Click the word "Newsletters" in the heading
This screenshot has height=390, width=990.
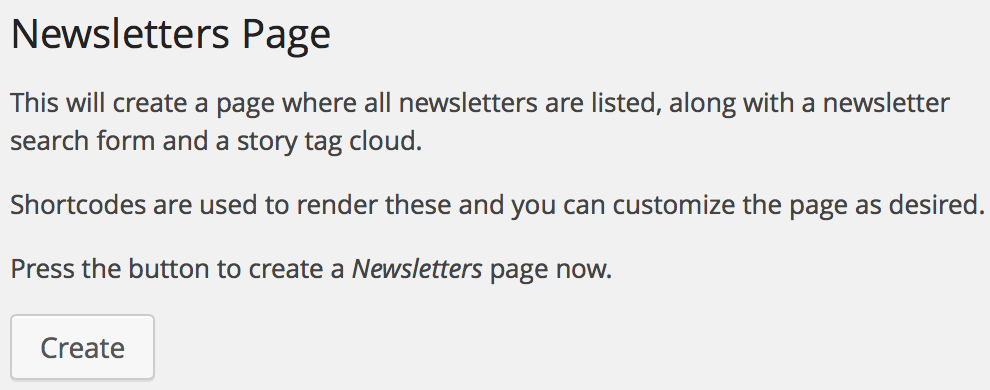coord(120,35)
